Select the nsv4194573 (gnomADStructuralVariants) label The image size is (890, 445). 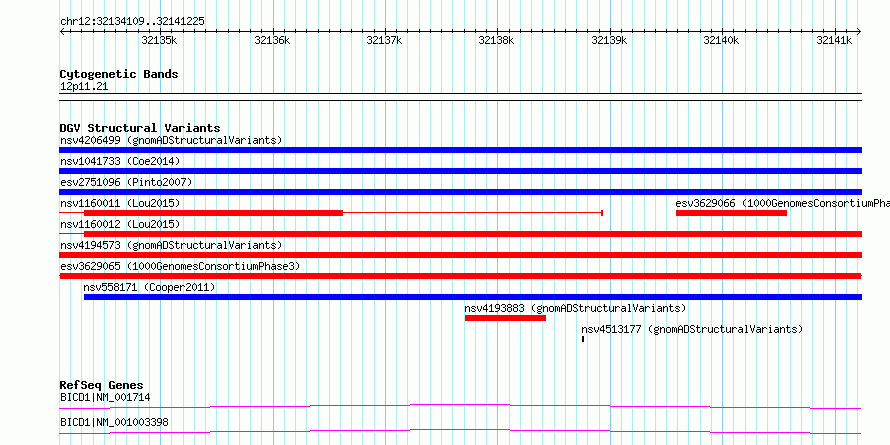pyautogui.click(x=171, y=245)
